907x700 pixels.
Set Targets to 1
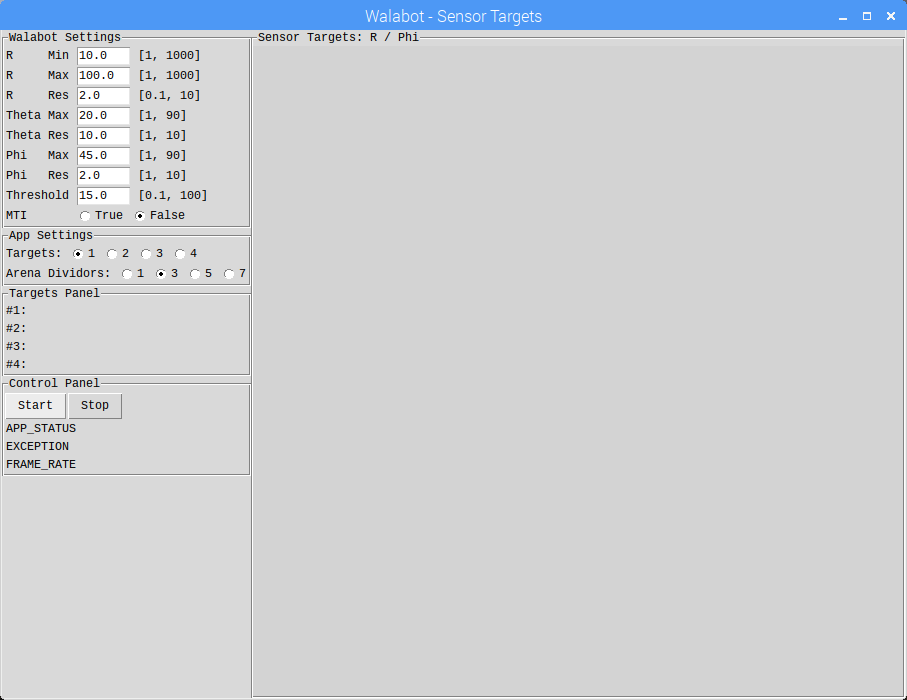pos(78,254)
